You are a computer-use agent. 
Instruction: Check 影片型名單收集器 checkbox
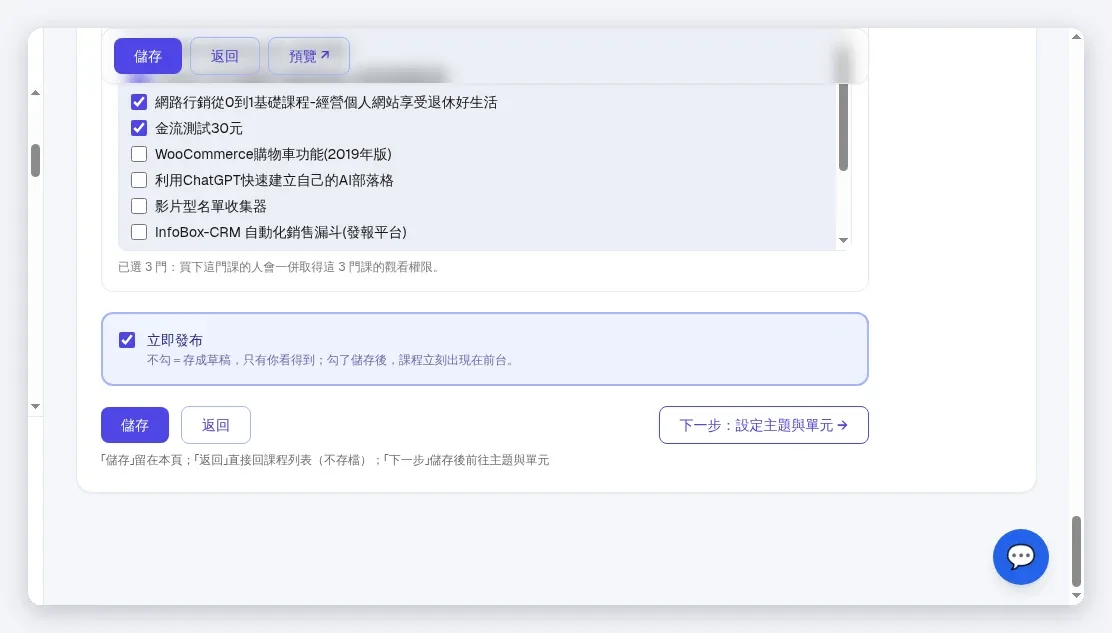pyautogui.click(x=139, y=206)
